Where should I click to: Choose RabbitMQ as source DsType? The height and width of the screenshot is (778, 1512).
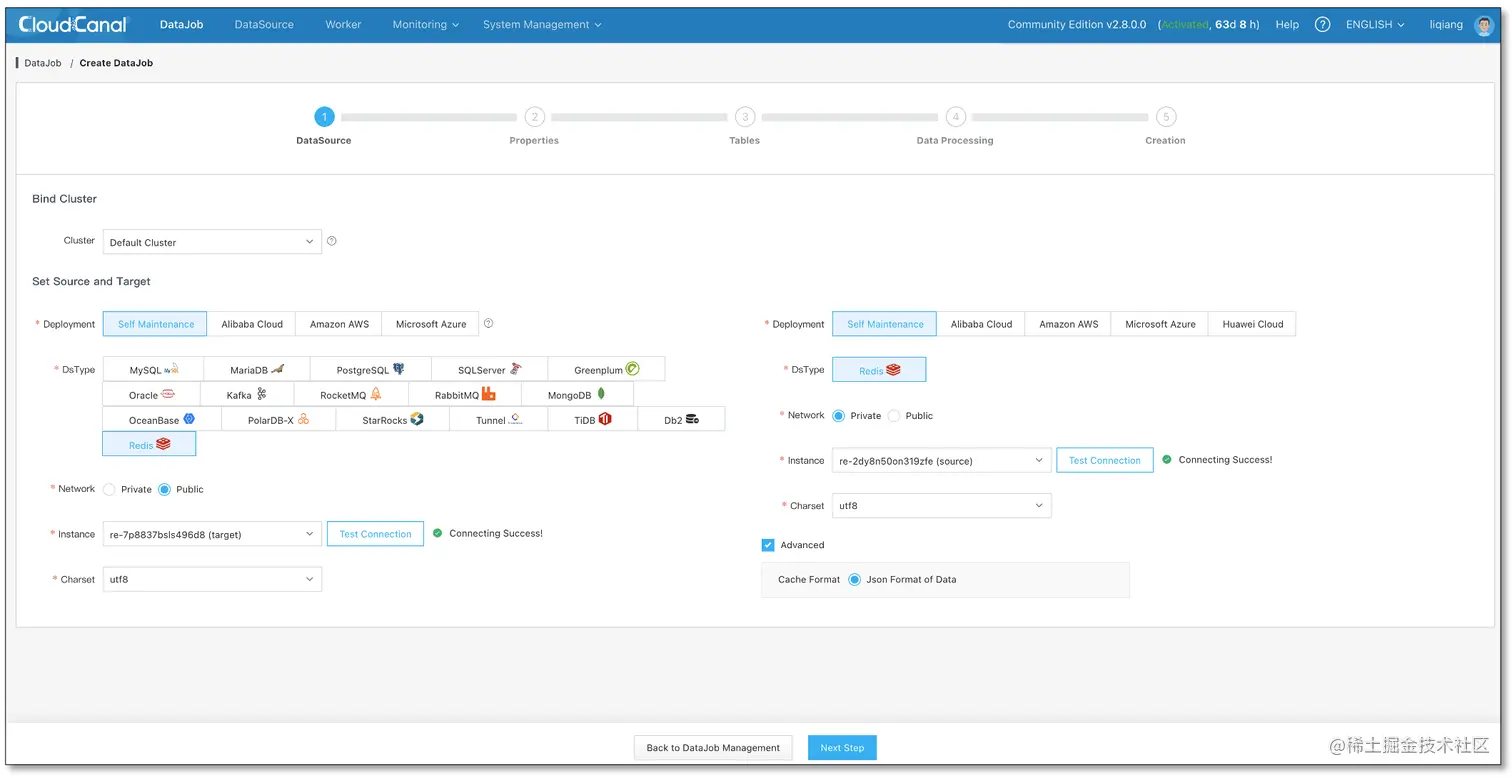464,394
